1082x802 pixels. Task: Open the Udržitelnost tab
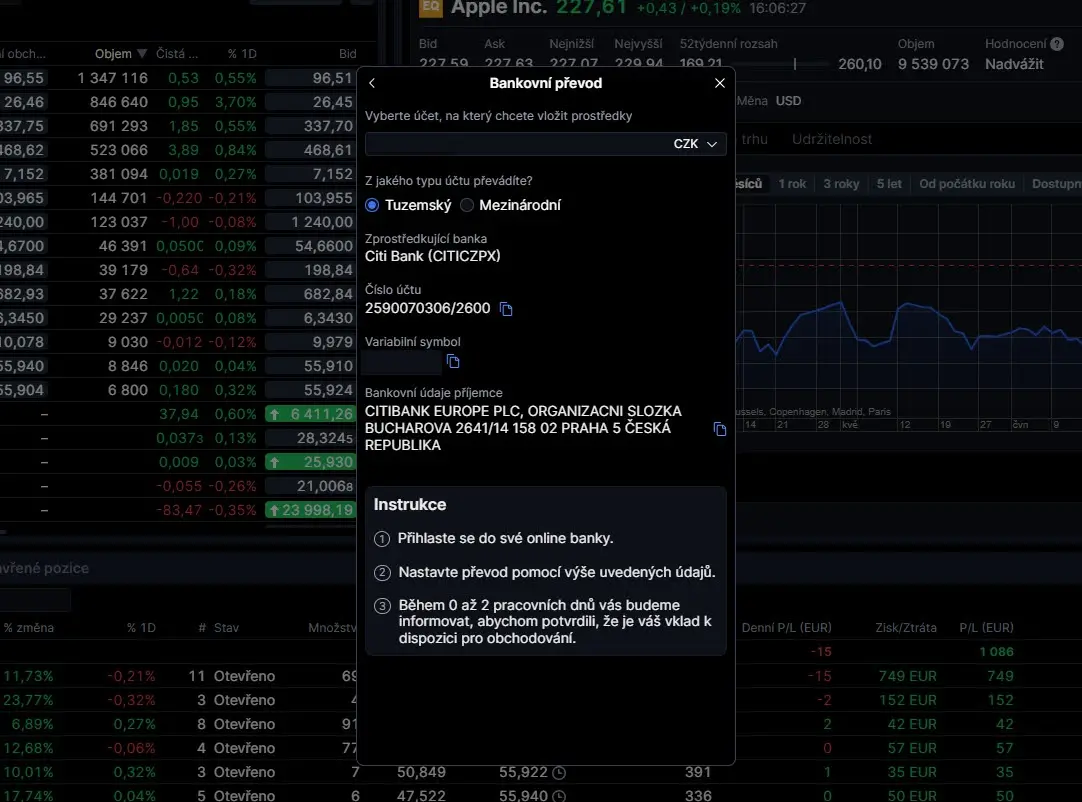click(x=831, y=139)
